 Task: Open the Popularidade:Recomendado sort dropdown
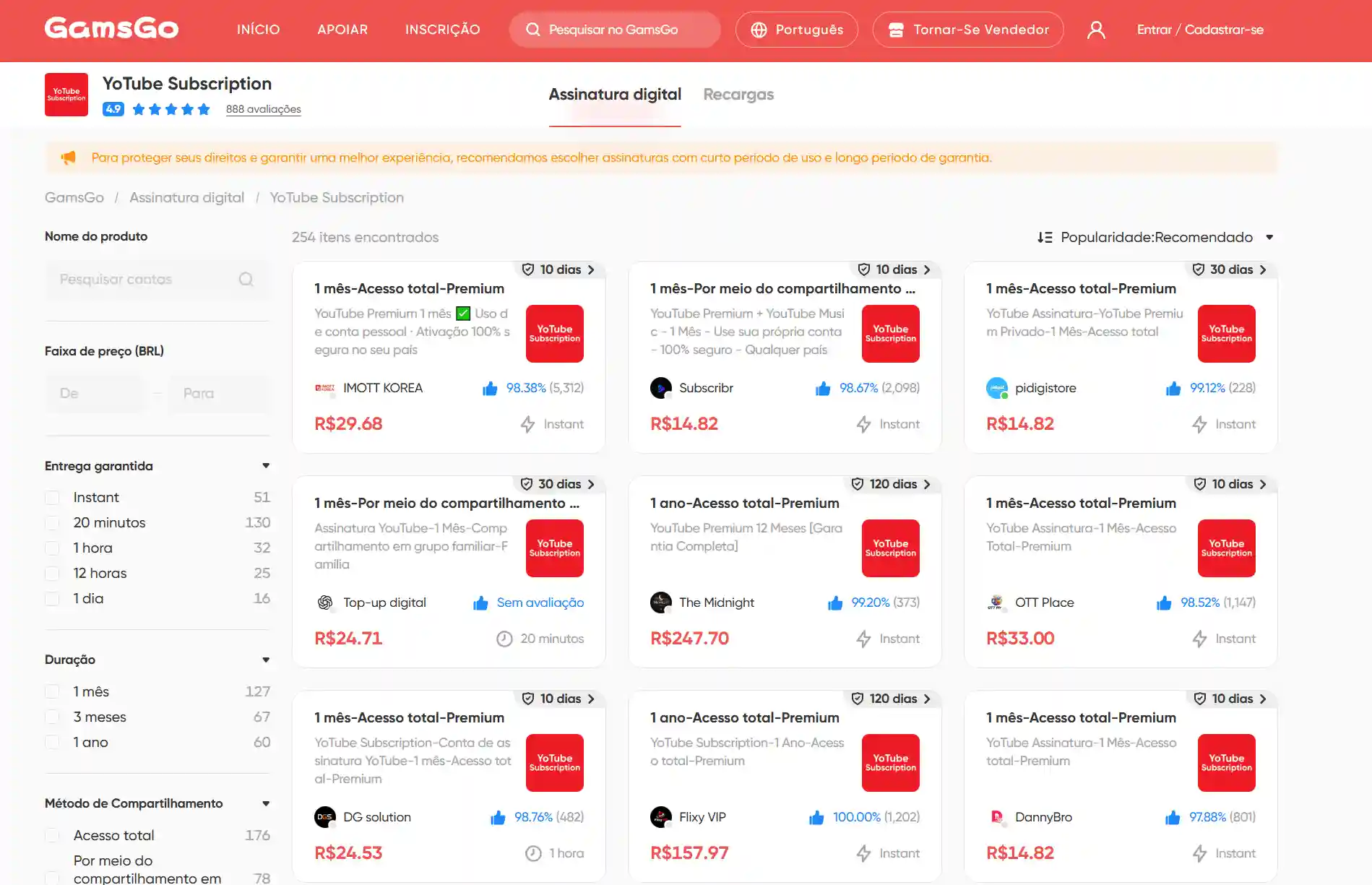(x=1155, y=238)
